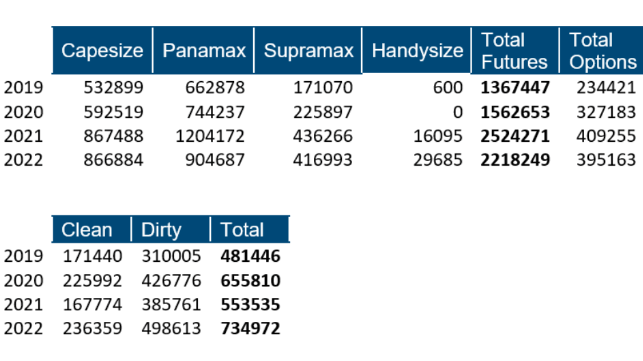Click the 2020 Total Options value 327183

coord(606,112)
